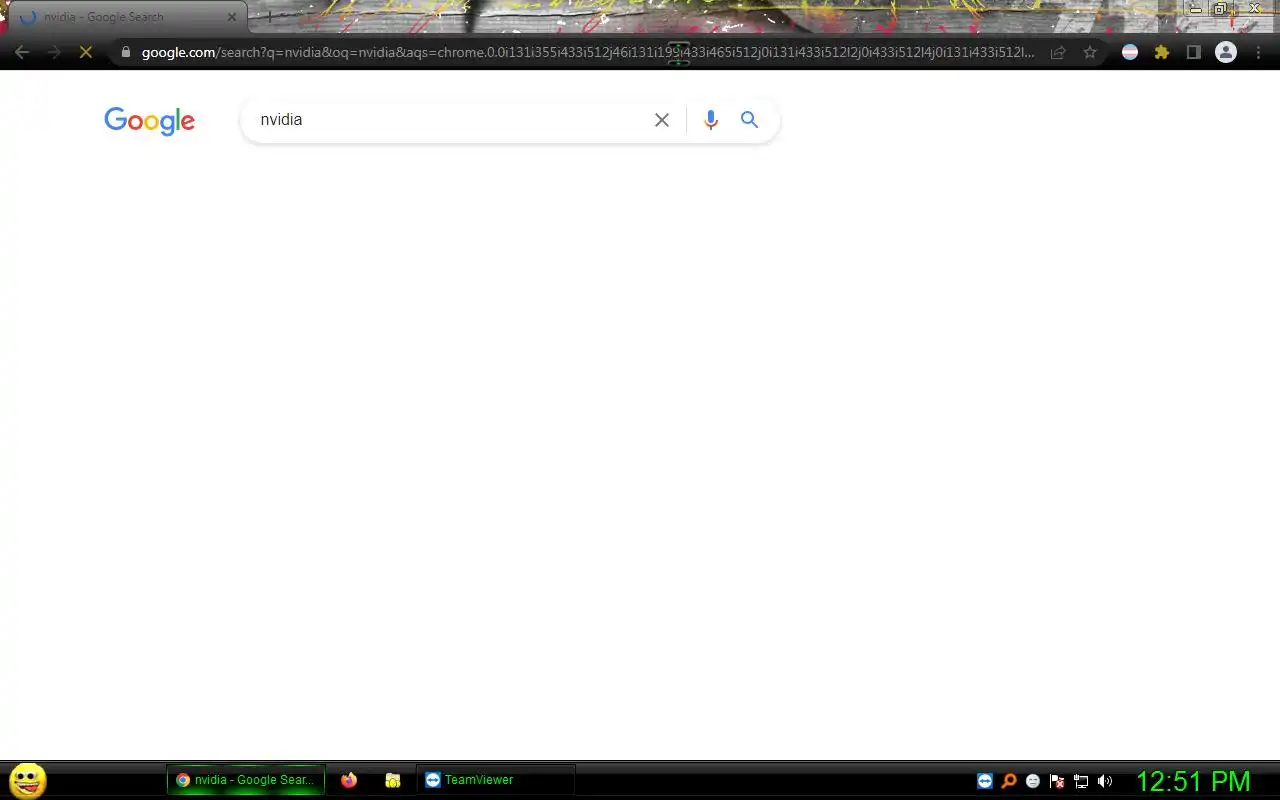The image size is (1280, 800).
Task: Close the nvidia - Google Search tab
Action: [x=232, y=17]
